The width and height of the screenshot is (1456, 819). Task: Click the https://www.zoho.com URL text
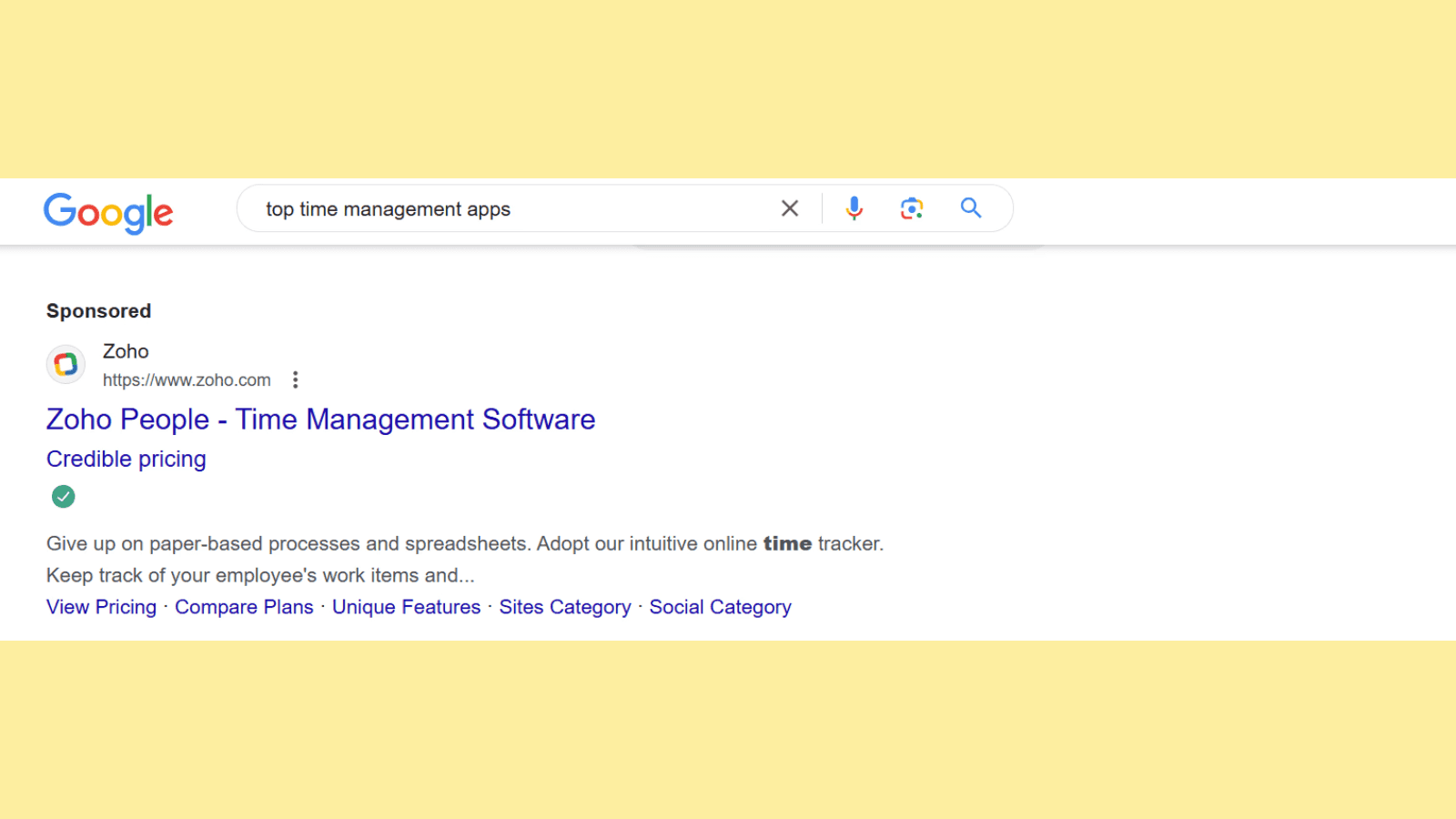tap(187, 380)
